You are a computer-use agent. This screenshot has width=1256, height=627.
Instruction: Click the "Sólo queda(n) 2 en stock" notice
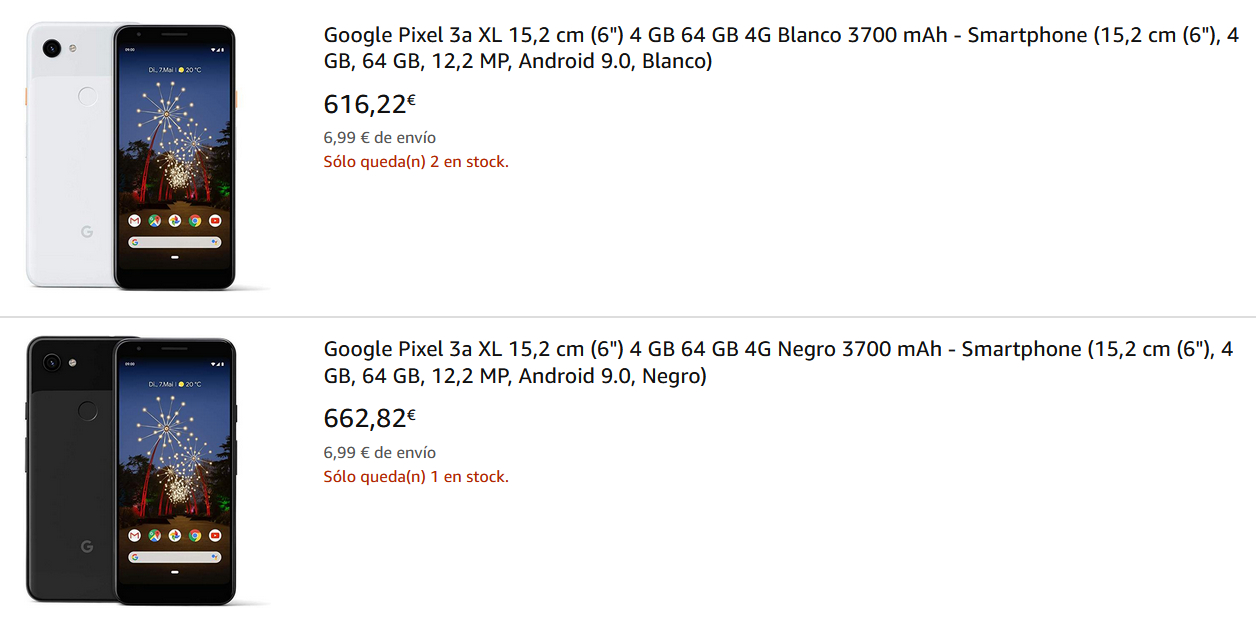click(415, 162)
